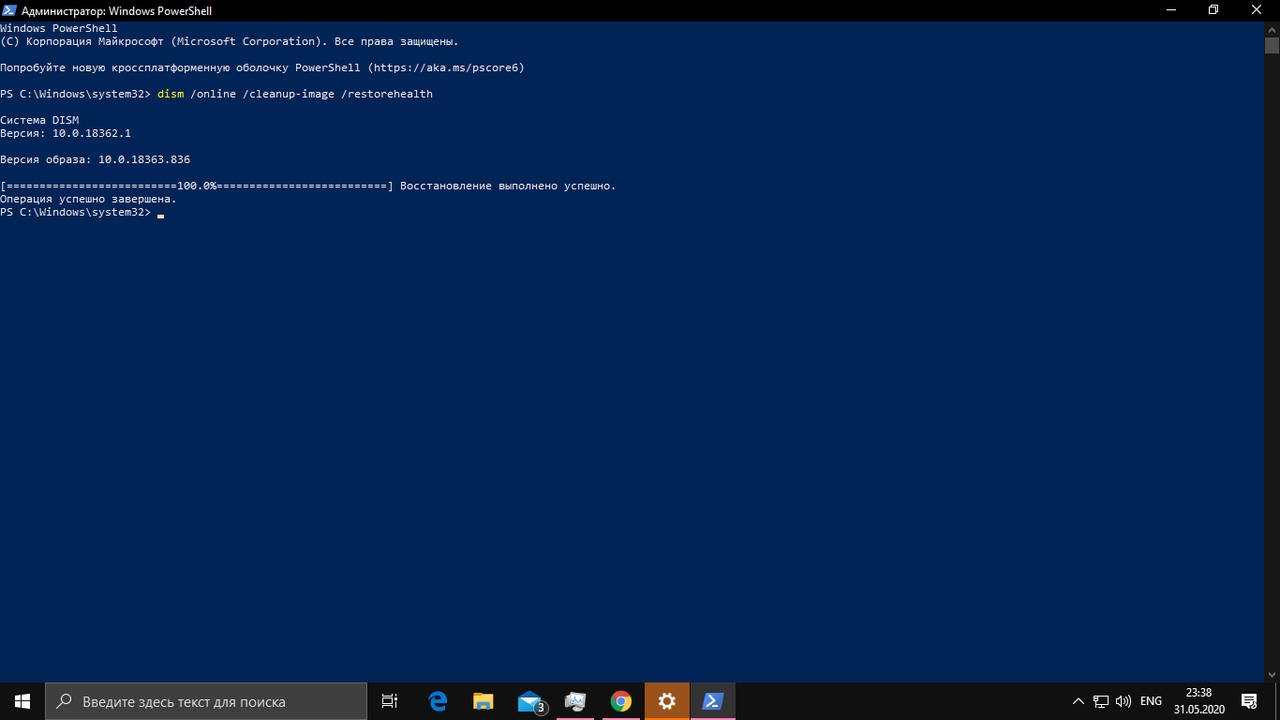This screenshot has width=1280, height=720.
Task: Switch to the Settings gear app
Action: click(x=667, y=701)
